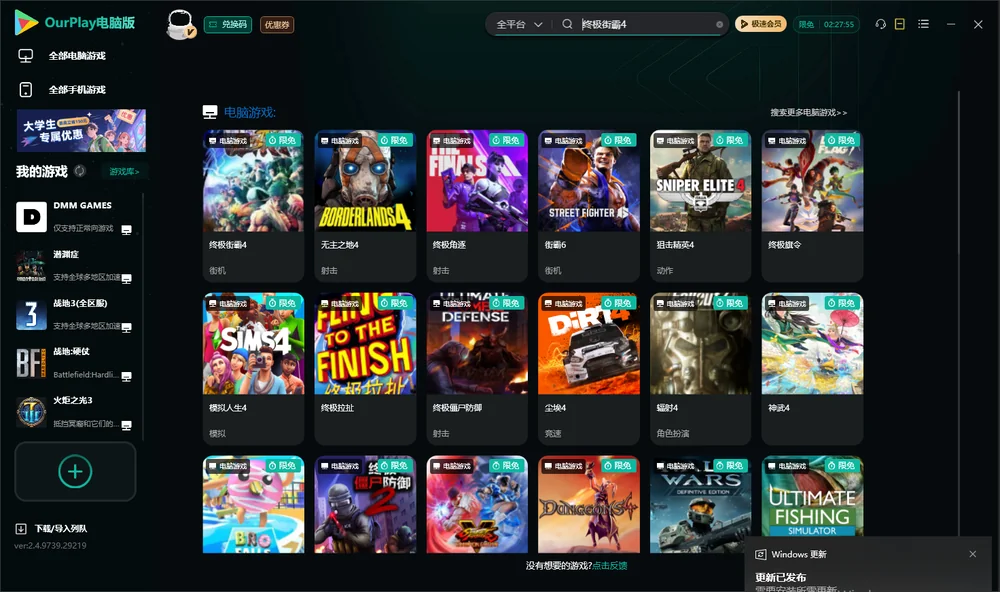Open the Ultimate Fishing Simulator thumbnail
This screenshot has height=592, width=1000.
[812, 498]
